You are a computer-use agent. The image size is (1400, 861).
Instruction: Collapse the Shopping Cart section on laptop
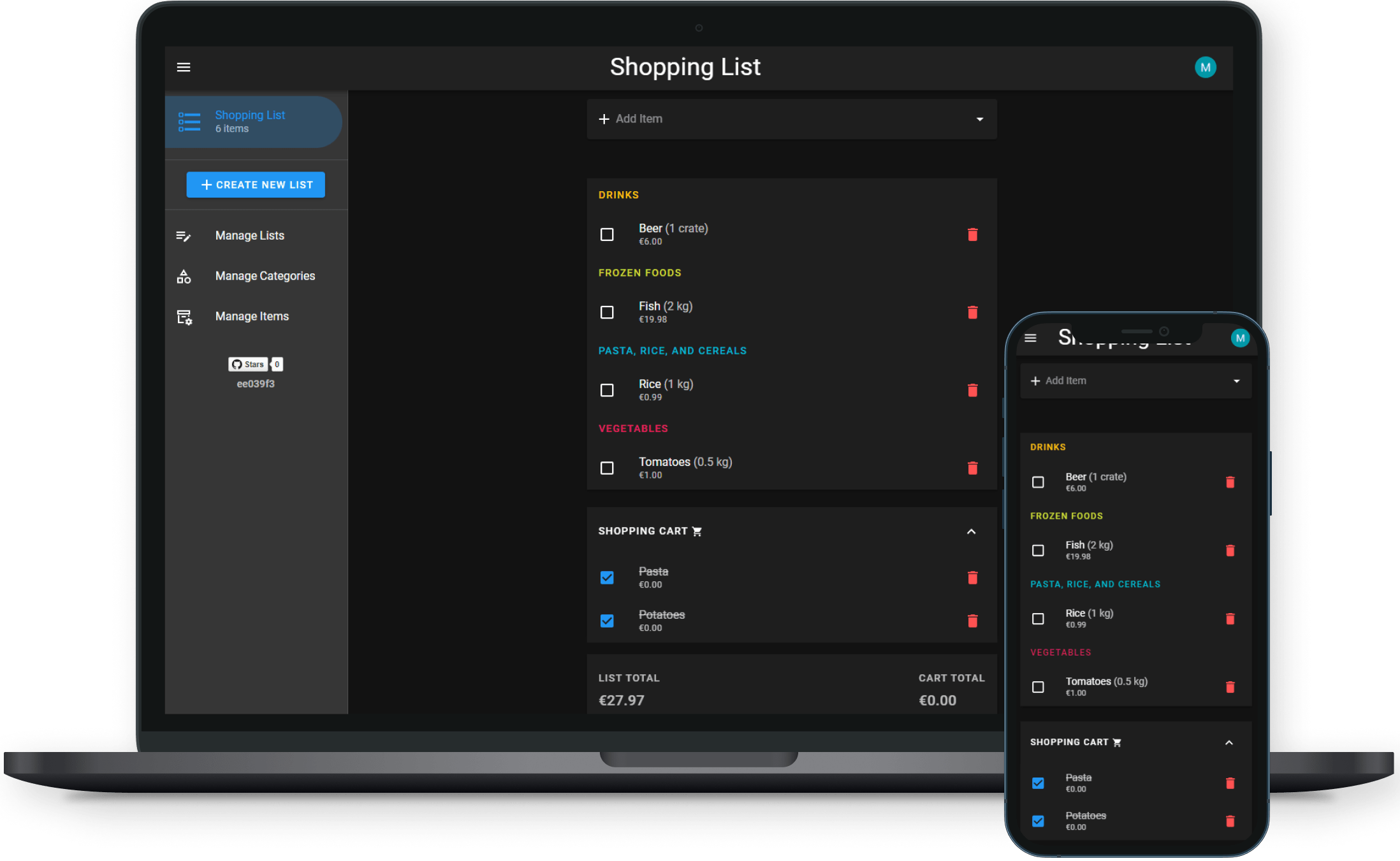point(971,532)
